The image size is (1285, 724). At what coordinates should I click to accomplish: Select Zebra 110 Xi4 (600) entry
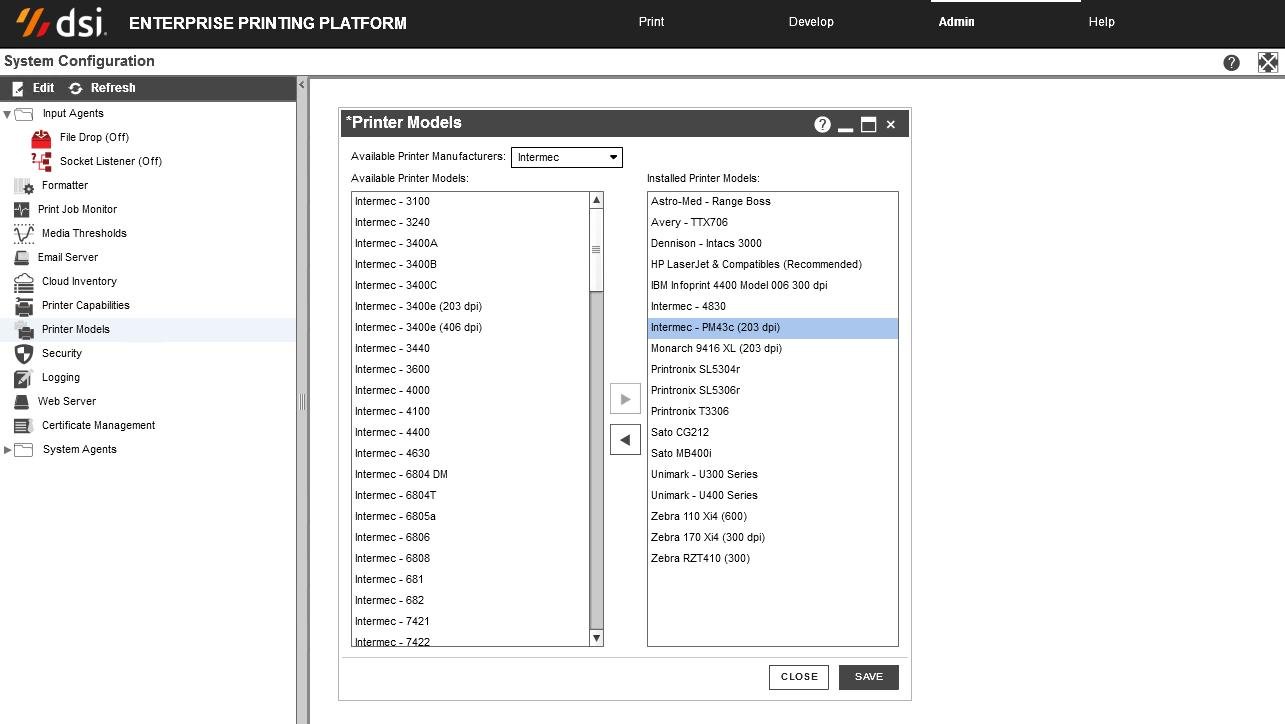click(x=772, y=516)
